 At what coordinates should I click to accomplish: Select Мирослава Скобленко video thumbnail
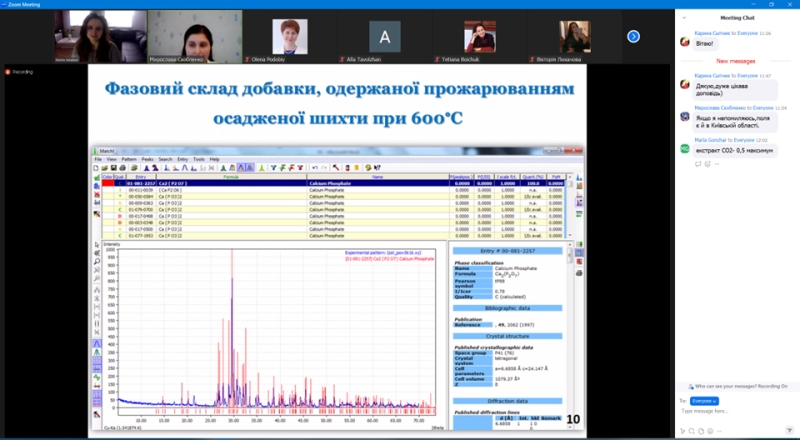(195, 36)
